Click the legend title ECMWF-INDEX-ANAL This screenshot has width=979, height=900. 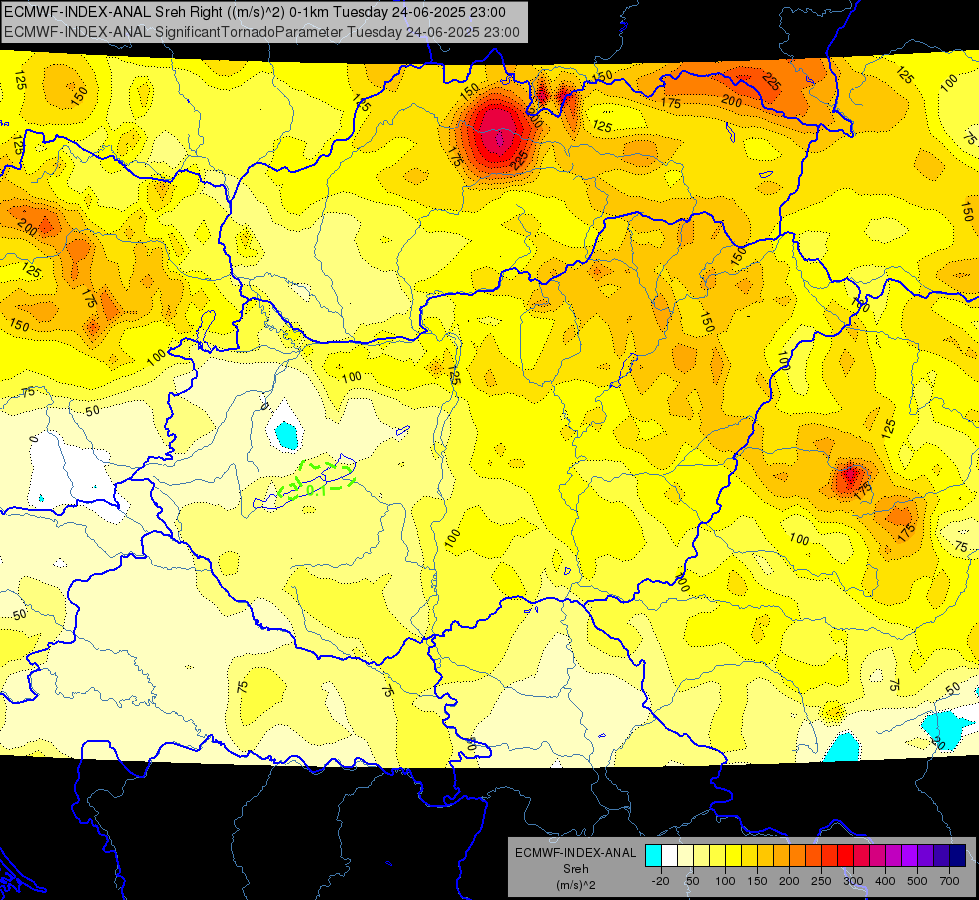(576, 853)
